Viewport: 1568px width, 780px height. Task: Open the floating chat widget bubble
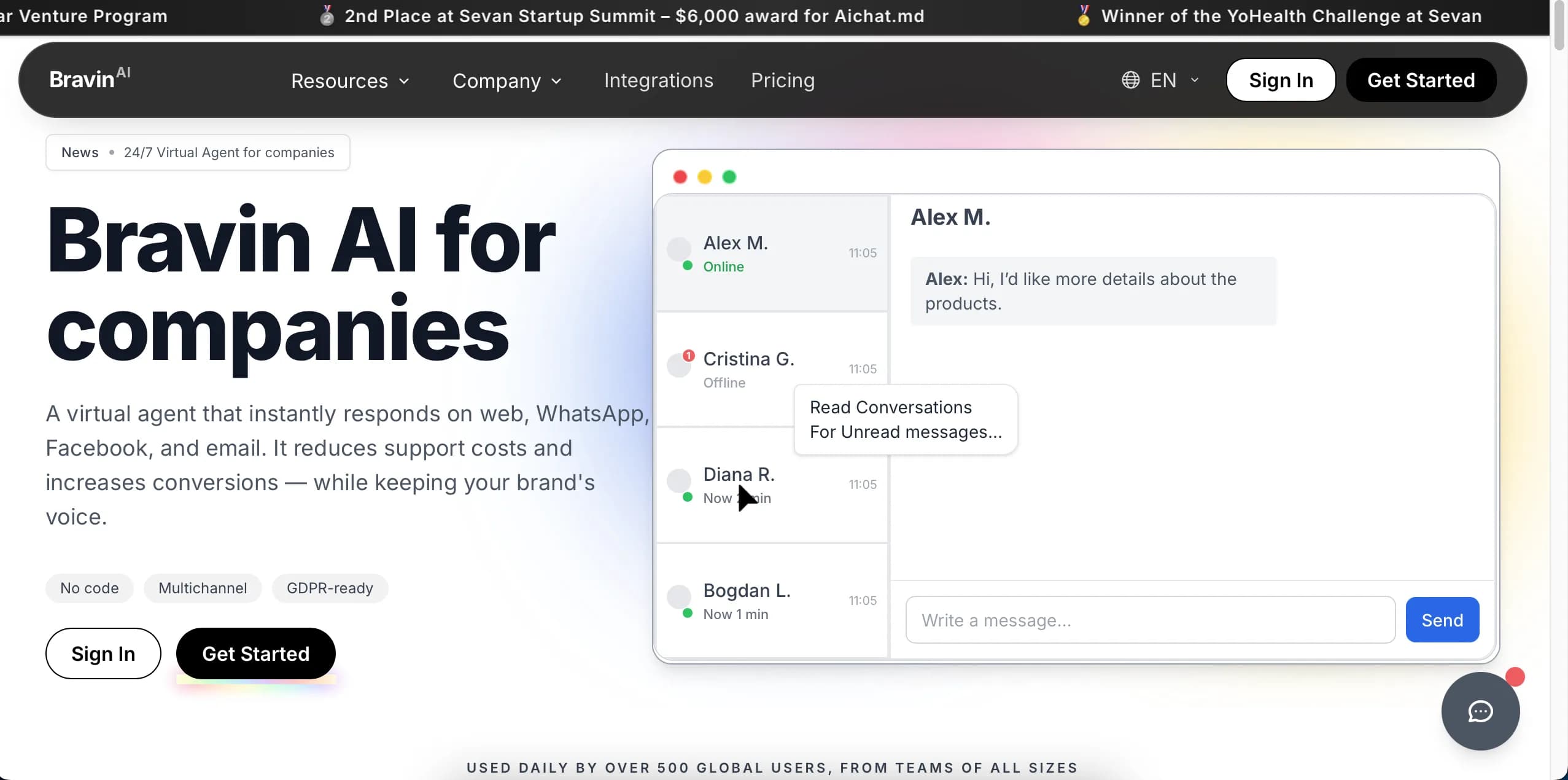1480,711
